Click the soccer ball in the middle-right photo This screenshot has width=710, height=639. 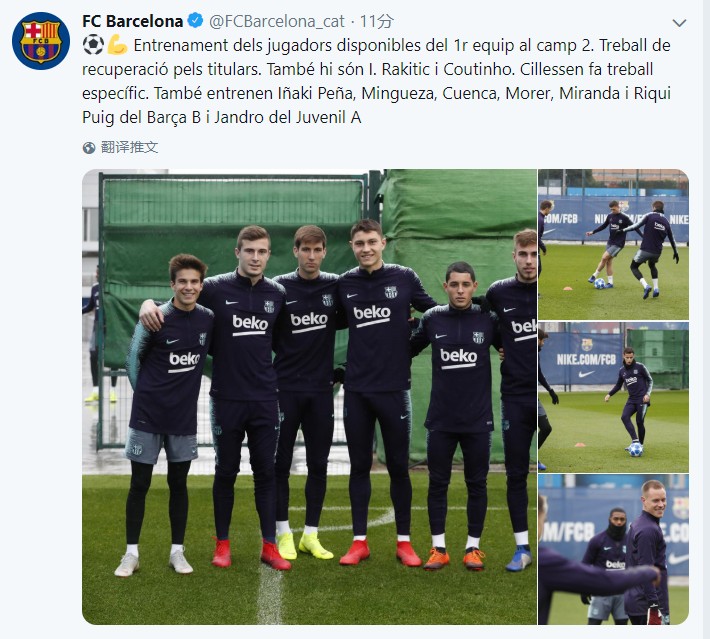point(636,449)
